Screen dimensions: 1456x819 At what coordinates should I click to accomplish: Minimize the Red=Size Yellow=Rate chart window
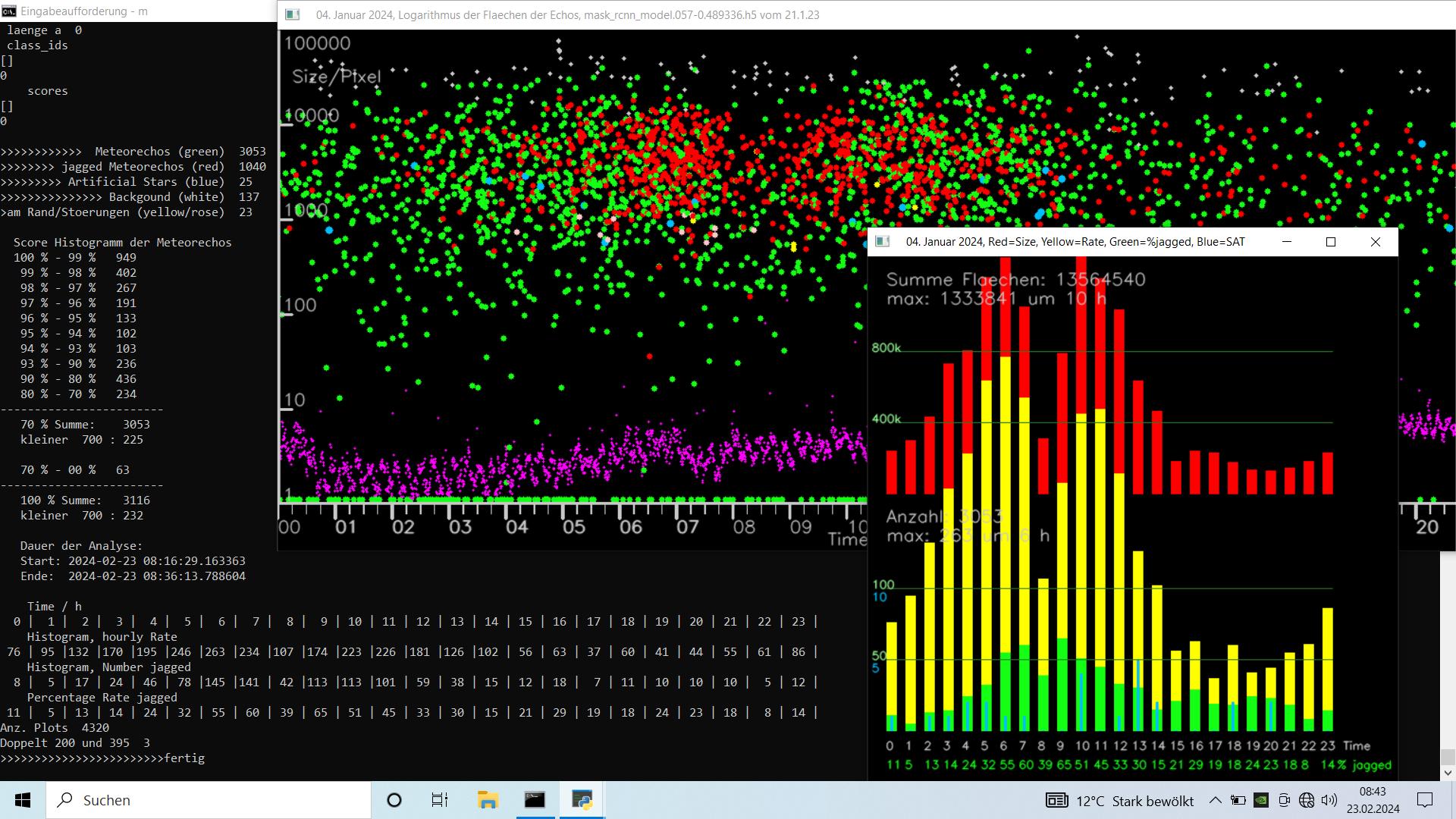[1286, 242]
